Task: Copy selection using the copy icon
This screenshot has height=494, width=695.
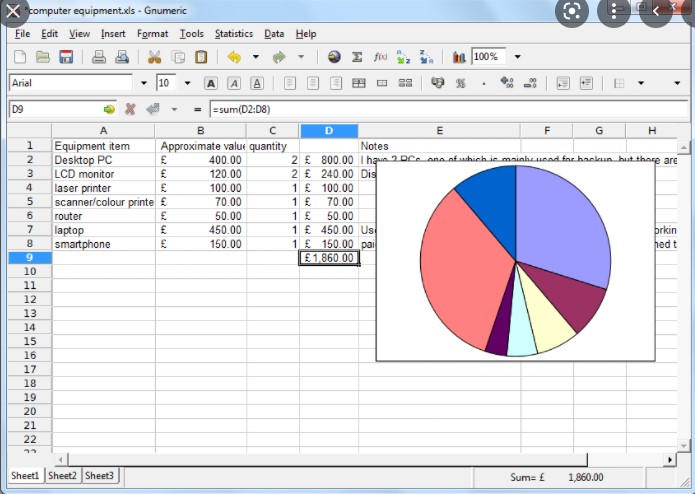Action: coord(178,57)
